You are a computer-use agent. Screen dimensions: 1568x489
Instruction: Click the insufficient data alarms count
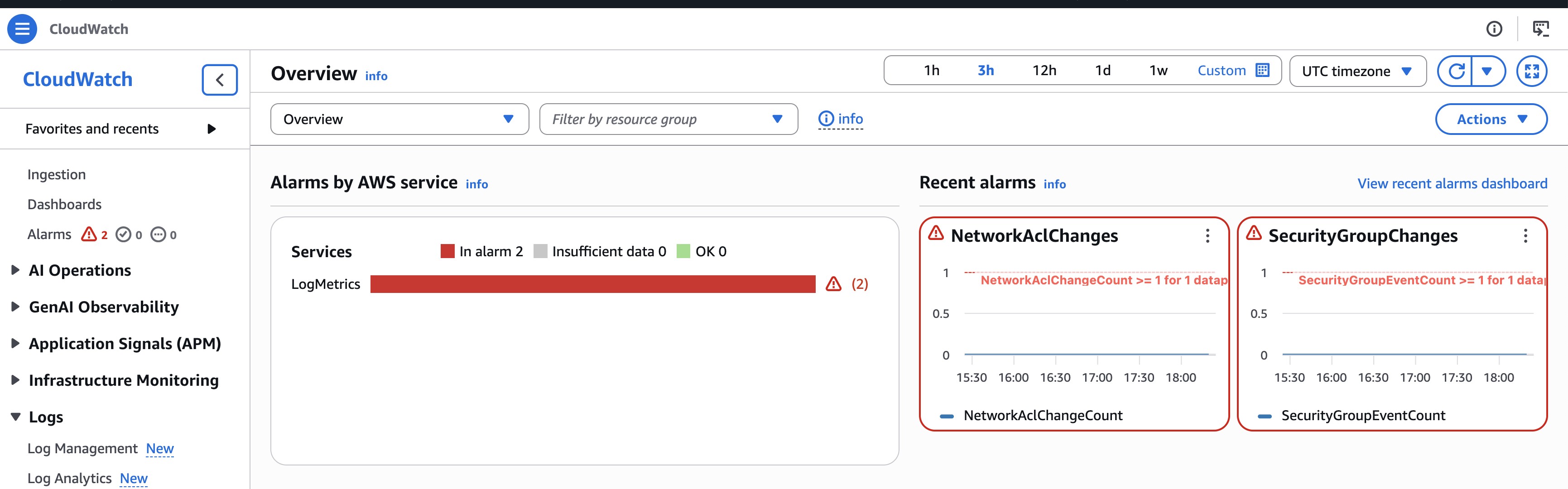pos(163,235)
